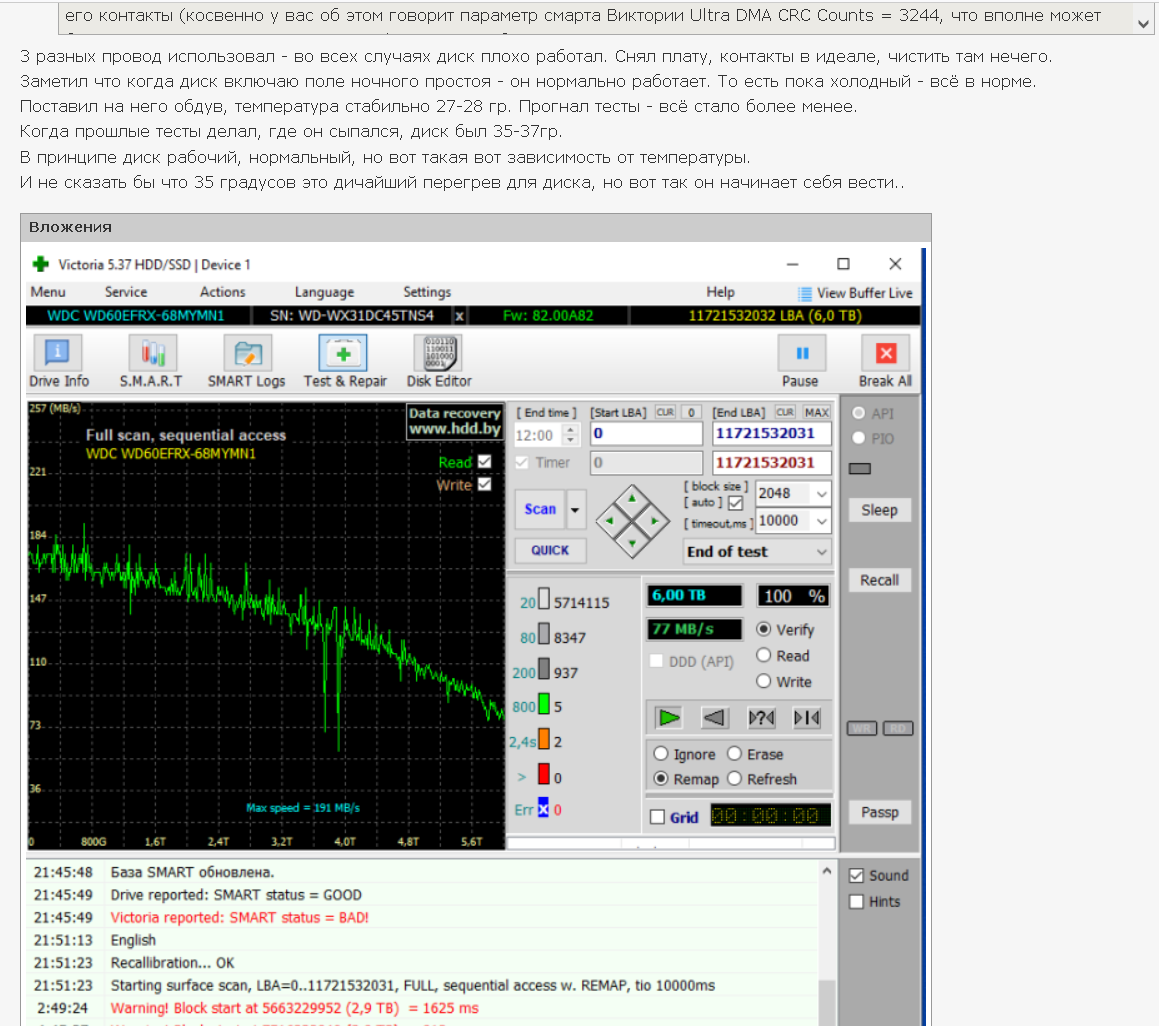Select the Verify radio button
The image size is (1159, 1026).
click(x=764, y=629)
